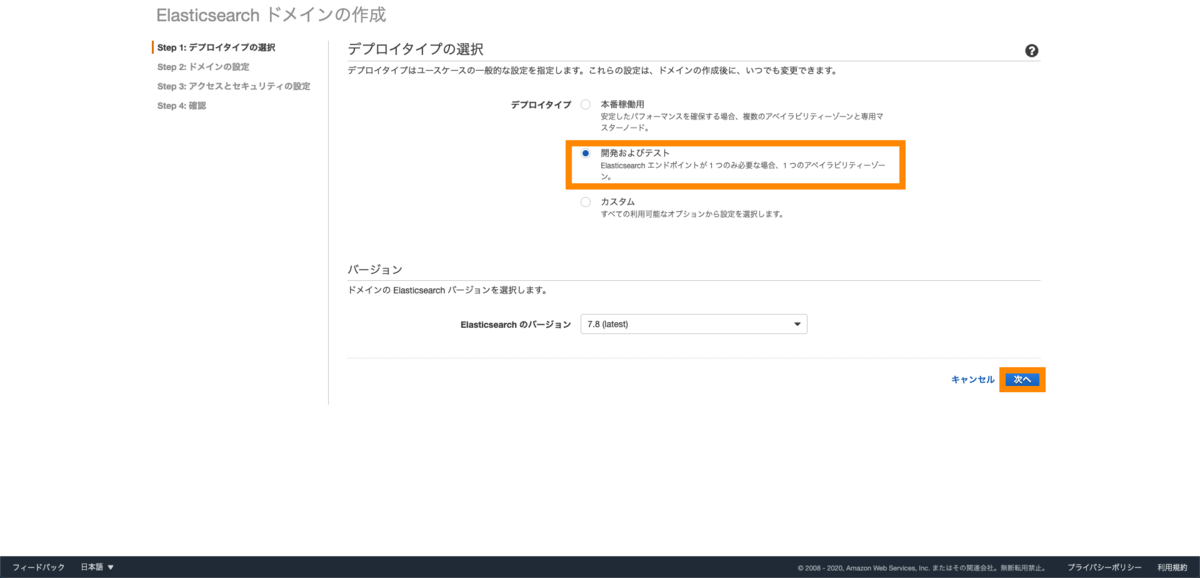Select the 開発およびテスト radio button

click(586, 153)
